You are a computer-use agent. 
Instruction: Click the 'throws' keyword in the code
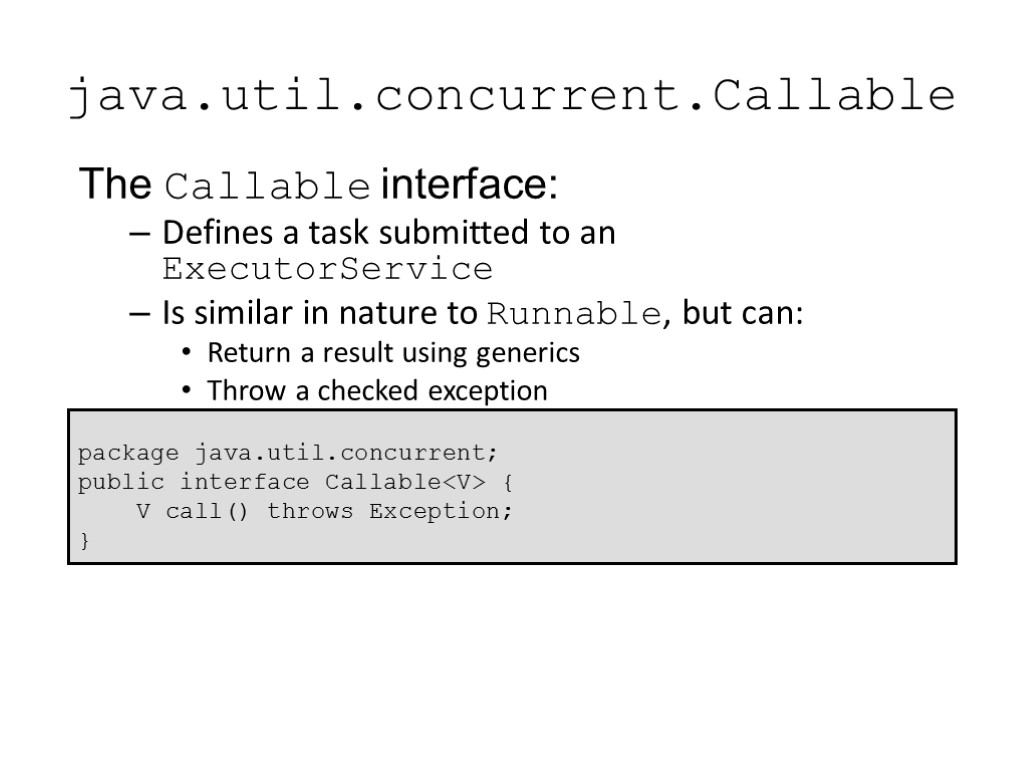[x=310, y=512]
